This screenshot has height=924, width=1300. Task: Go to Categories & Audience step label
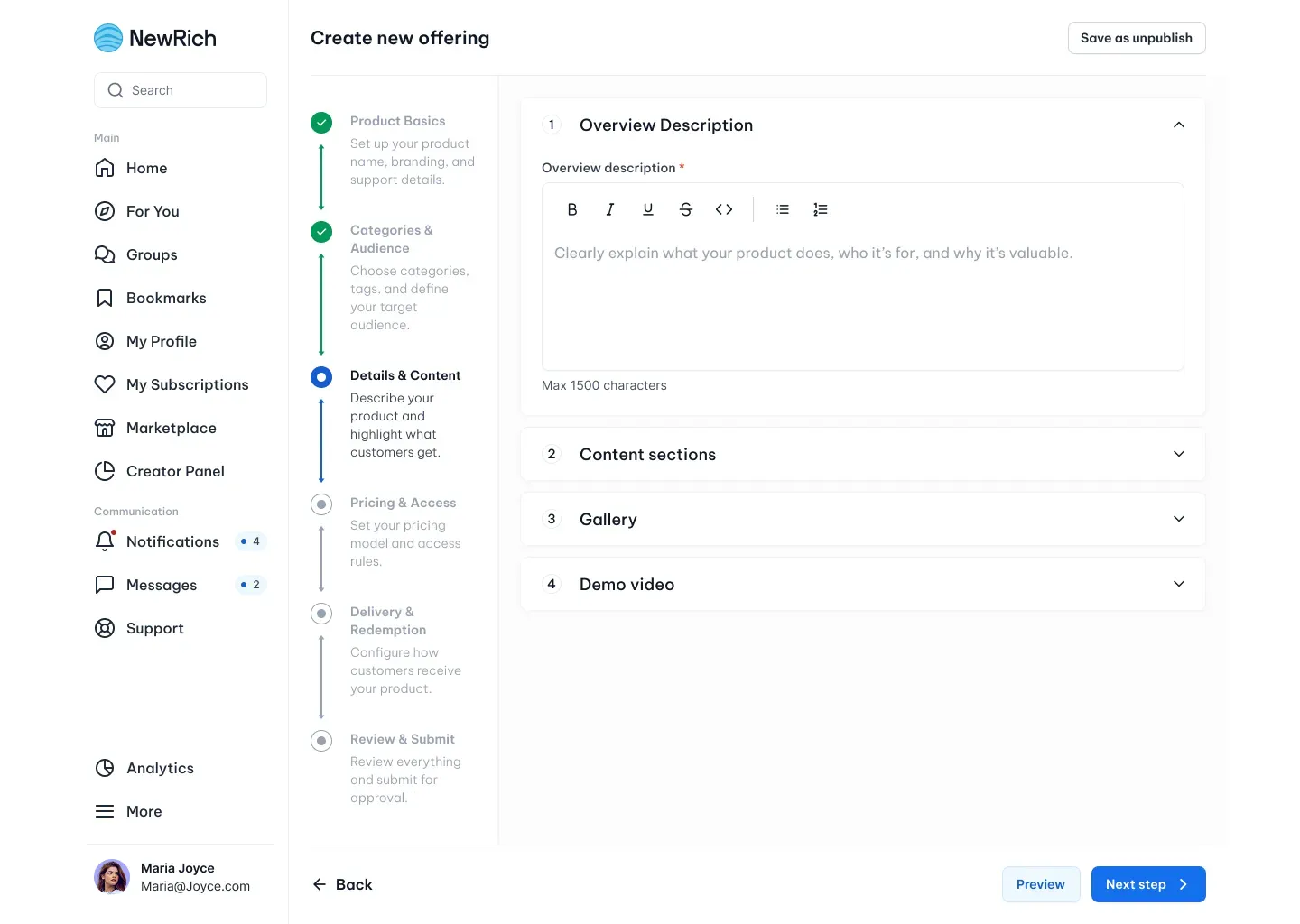coord(392,239)
